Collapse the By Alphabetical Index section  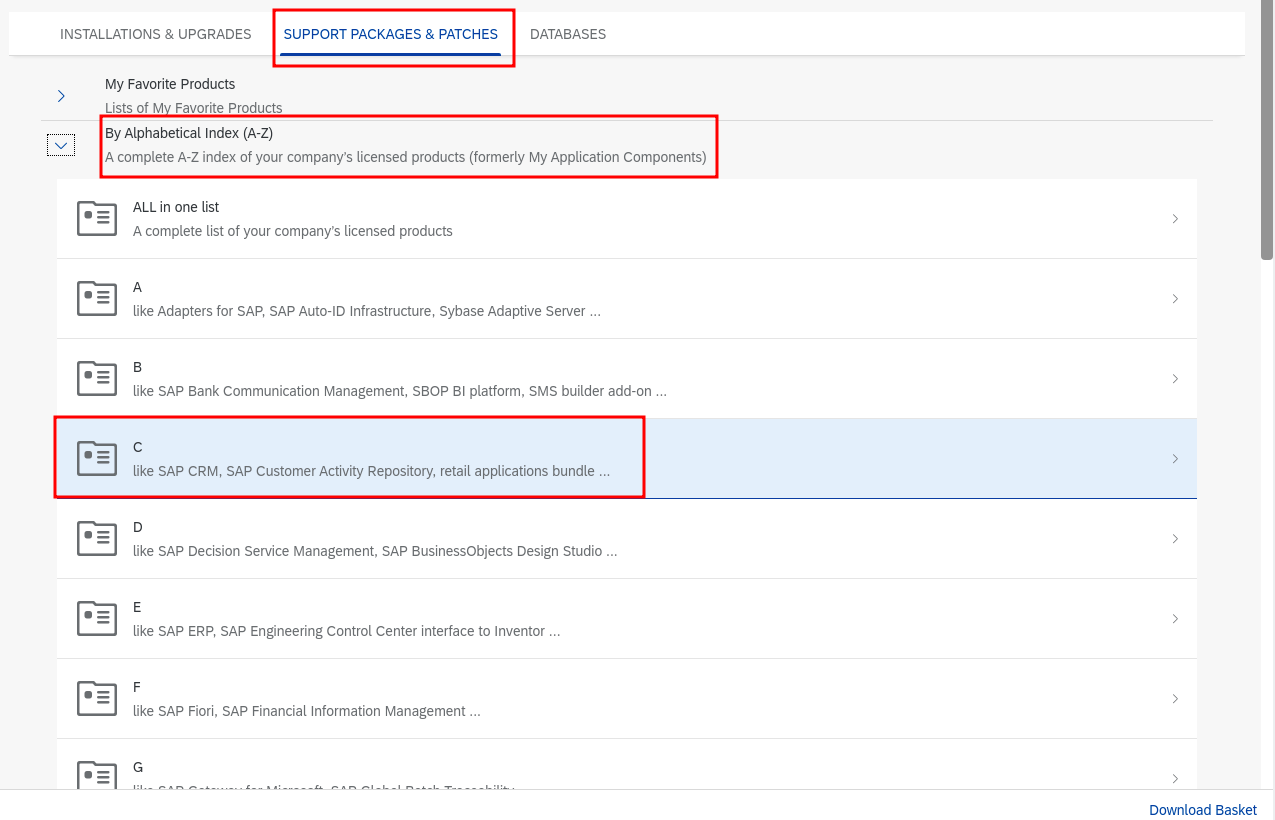(61, 146)
